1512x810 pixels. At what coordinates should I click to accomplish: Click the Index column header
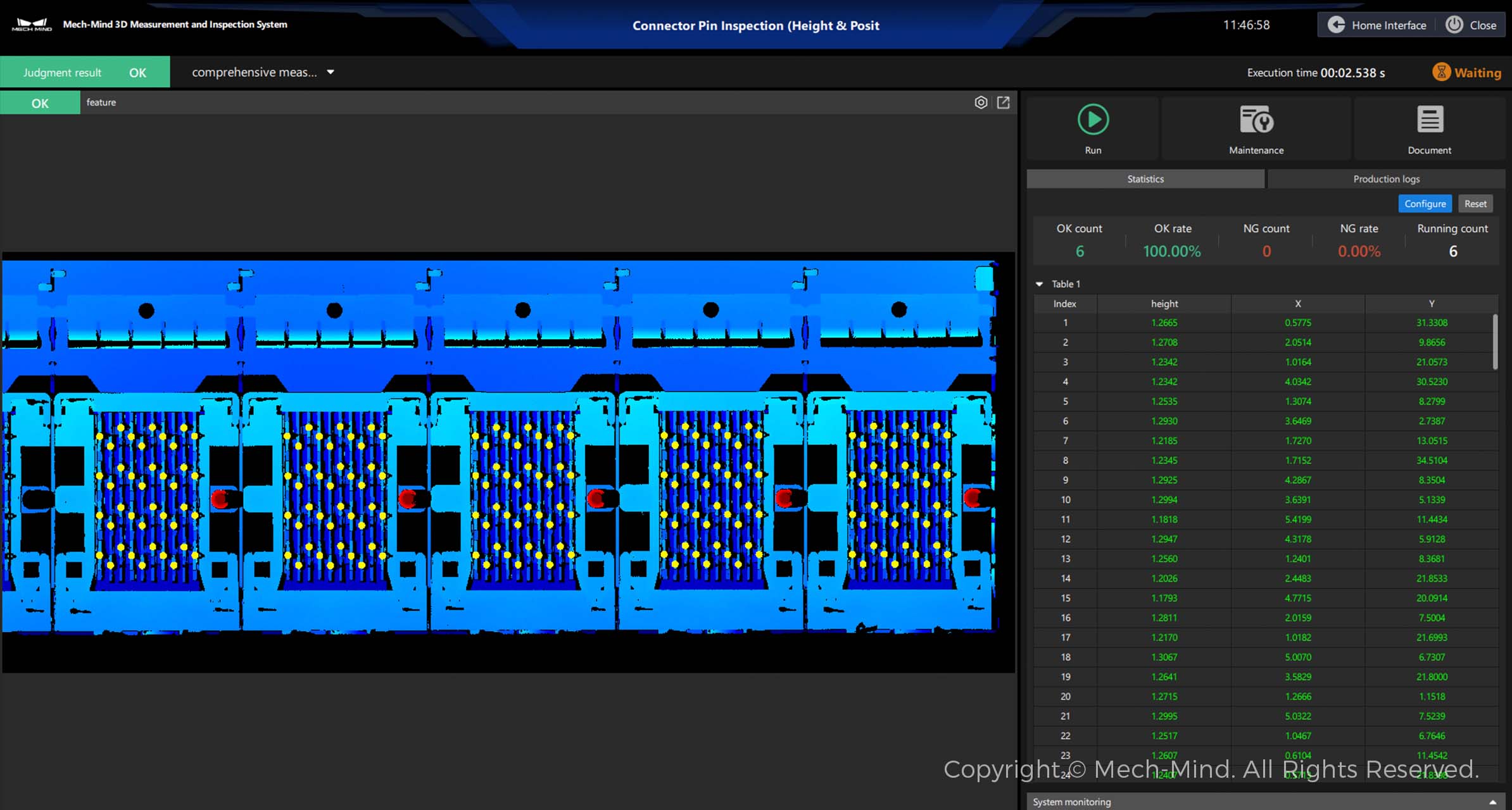click(1065, 304)
